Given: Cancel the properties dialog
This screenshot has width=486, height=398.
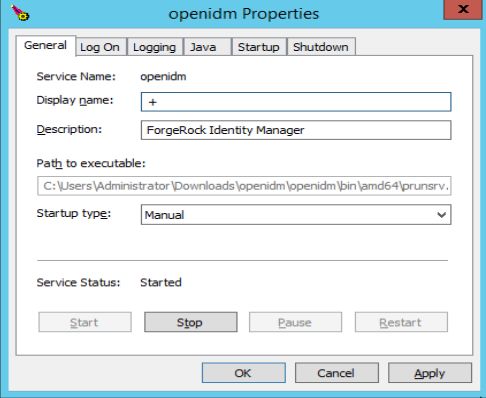Looking at the screenshot, I should (337, 373).
